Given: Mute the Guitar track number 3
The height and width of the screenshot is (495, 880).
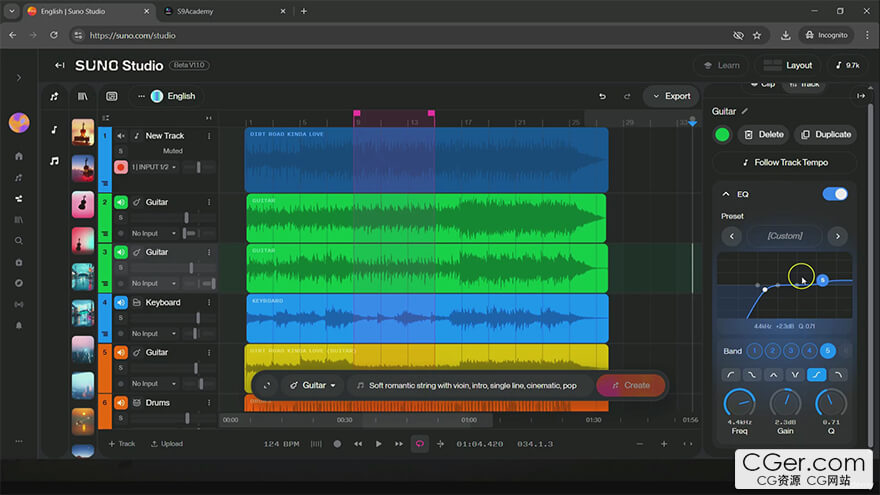Looking at the screenshot, I should [121, 252].
